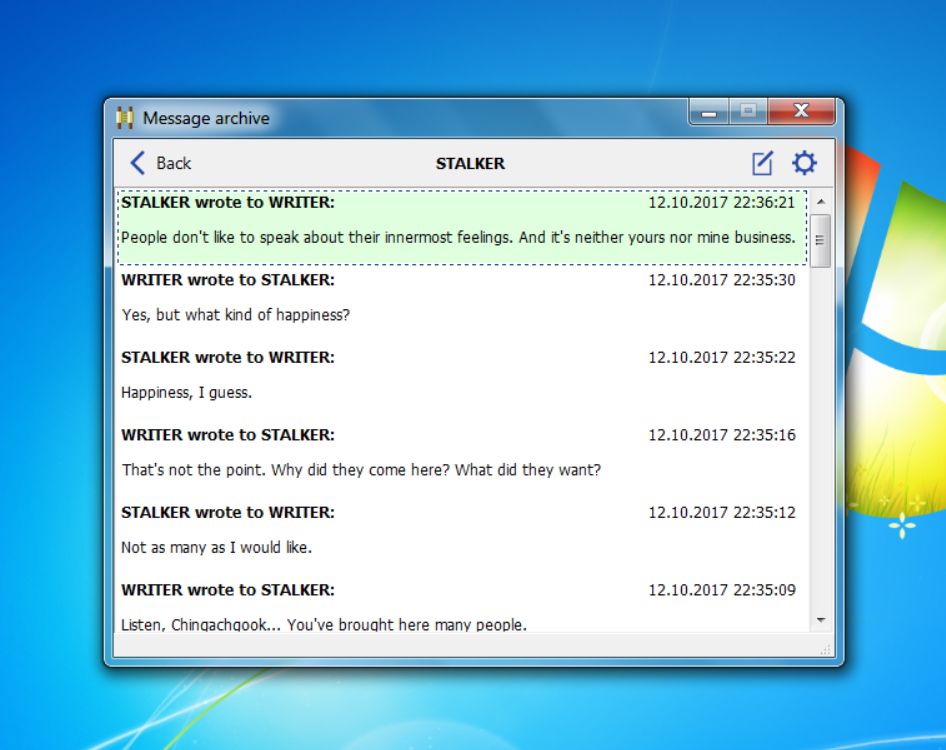
Task: Select the highlighted header 'STALKER wrote to WRITER:' at 22:36:21
Action: [227, 202]
